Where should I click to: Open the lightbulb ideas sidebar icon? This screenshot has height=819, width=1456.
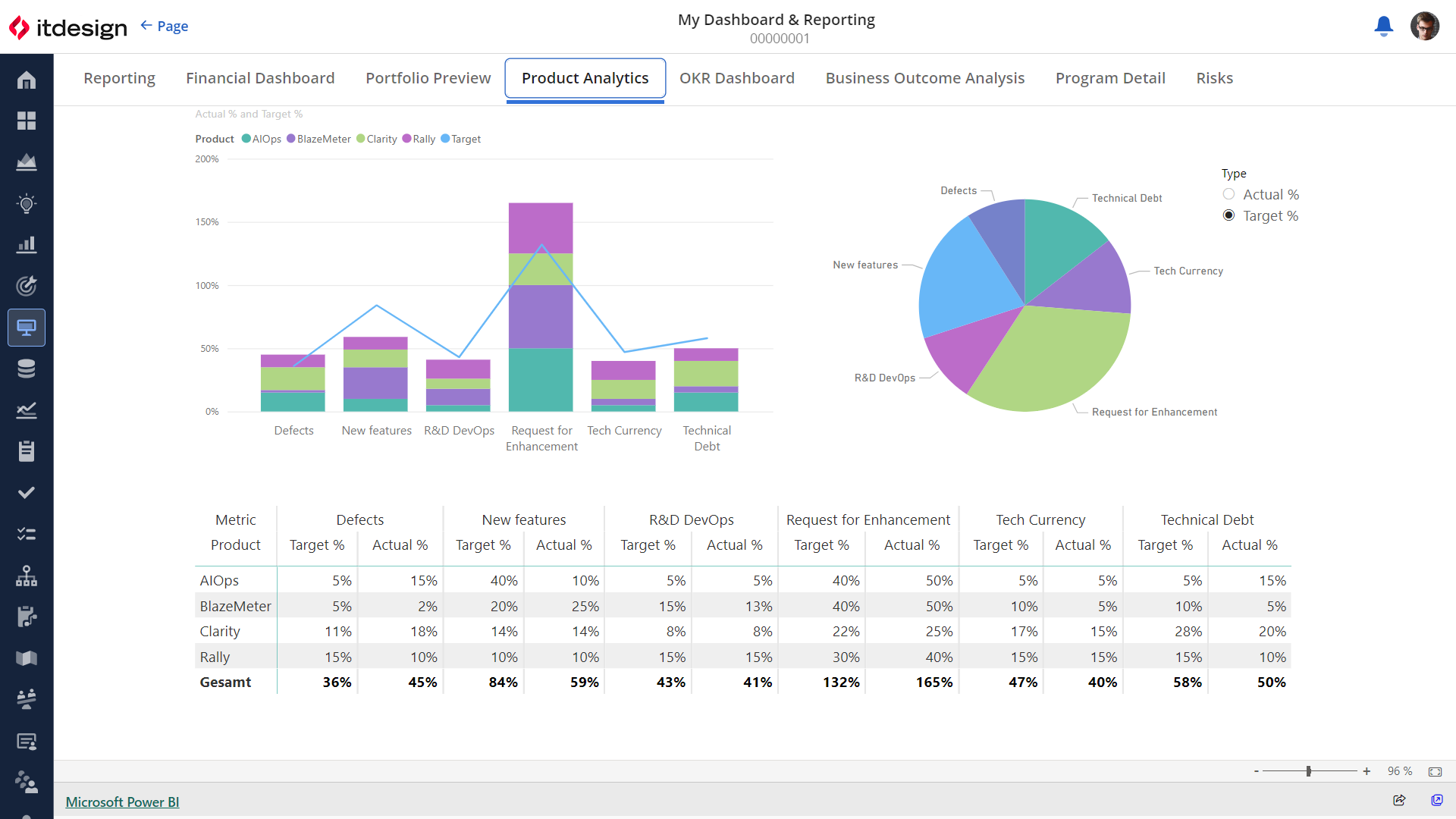click(x=27, y=203)
